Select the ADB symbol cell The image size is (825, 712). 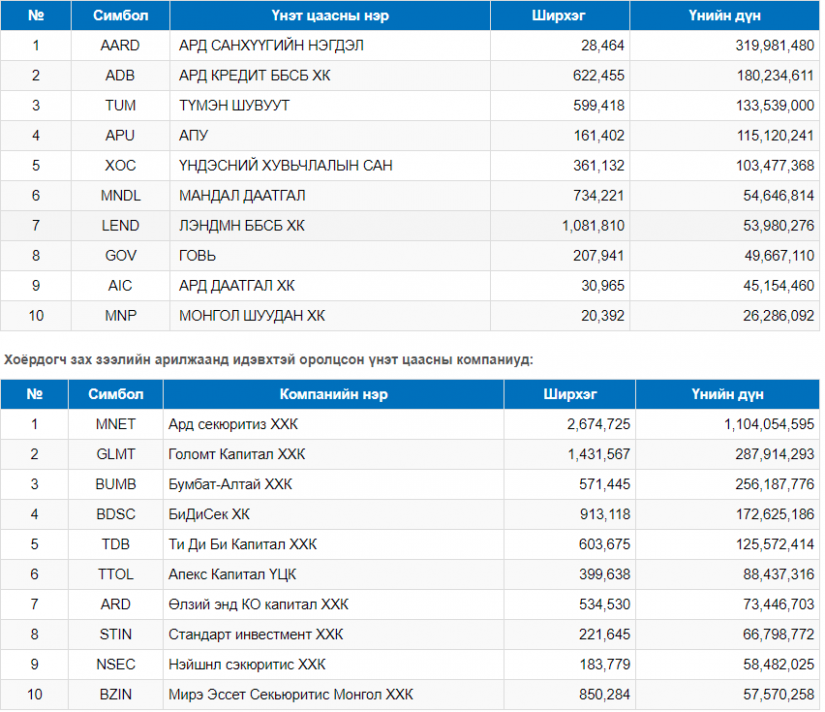click(x=120, y=75)
